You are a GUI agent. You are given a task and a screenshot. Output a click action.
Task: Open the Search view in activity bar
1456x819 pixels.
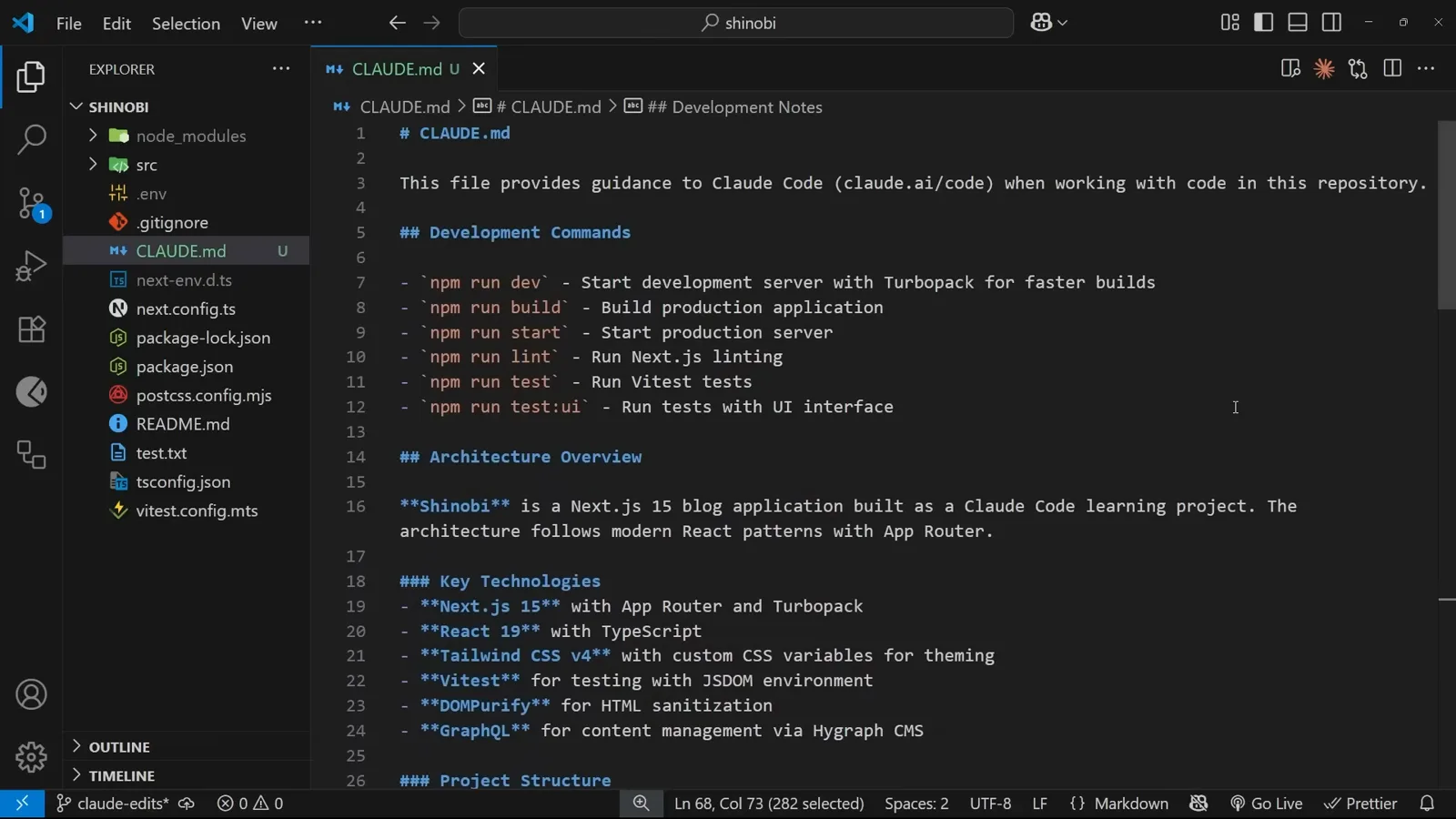(31, 139)
